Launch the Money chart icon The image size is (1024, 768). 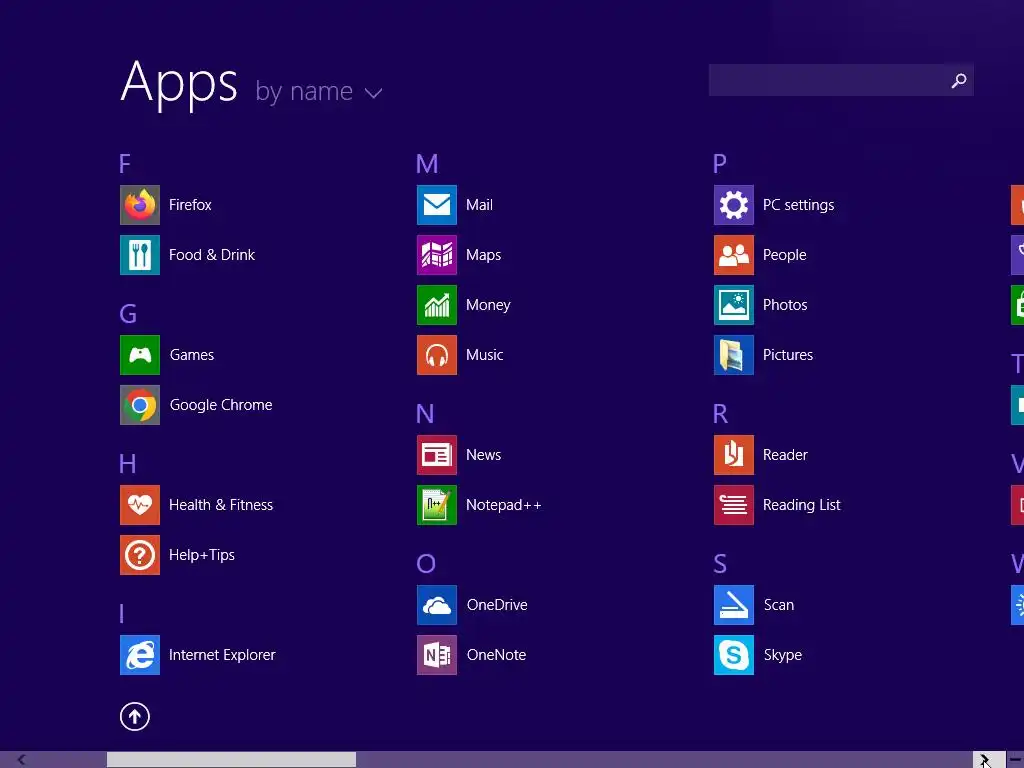click(x=437, y=305)
